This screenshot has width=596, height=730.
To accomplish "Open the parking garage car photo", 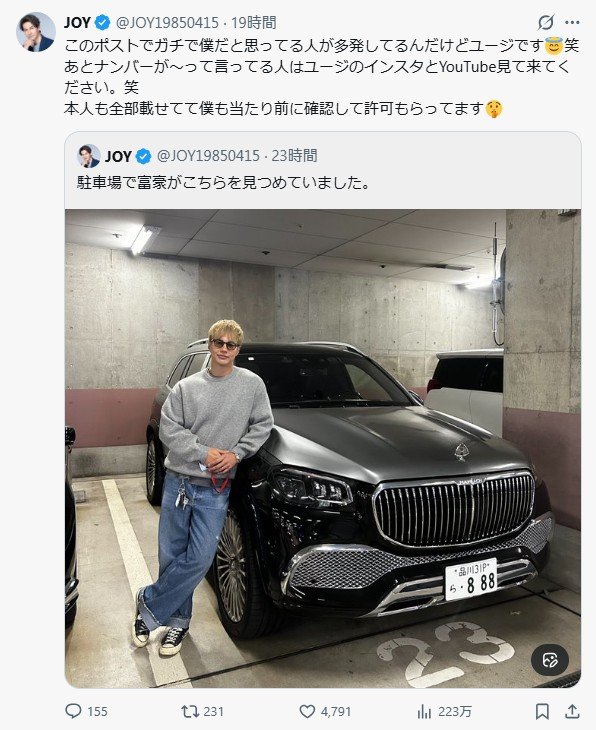I will point(323,448).
